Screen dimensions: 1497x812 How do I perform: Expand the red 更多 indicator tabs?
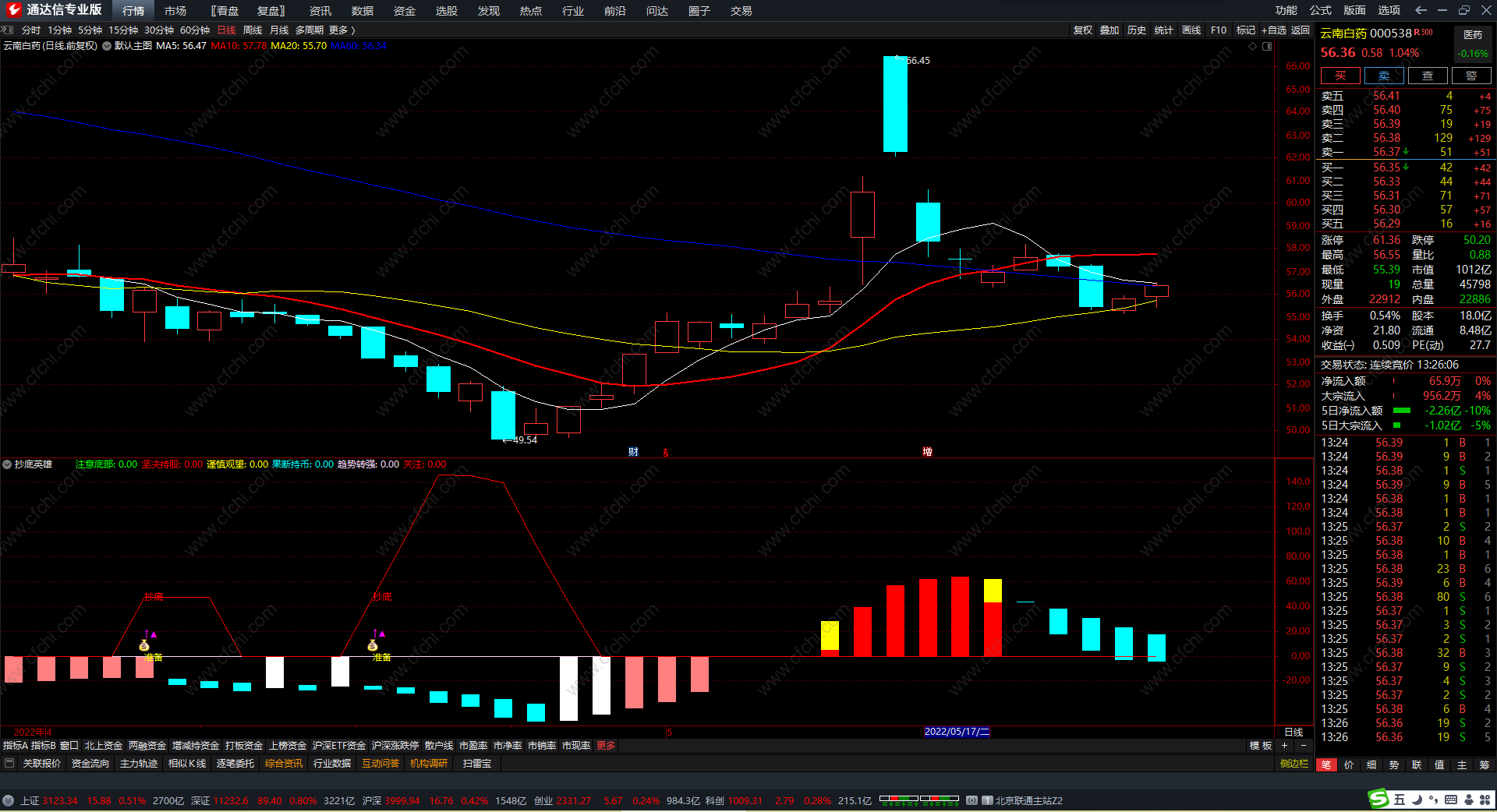click(606, 746)
